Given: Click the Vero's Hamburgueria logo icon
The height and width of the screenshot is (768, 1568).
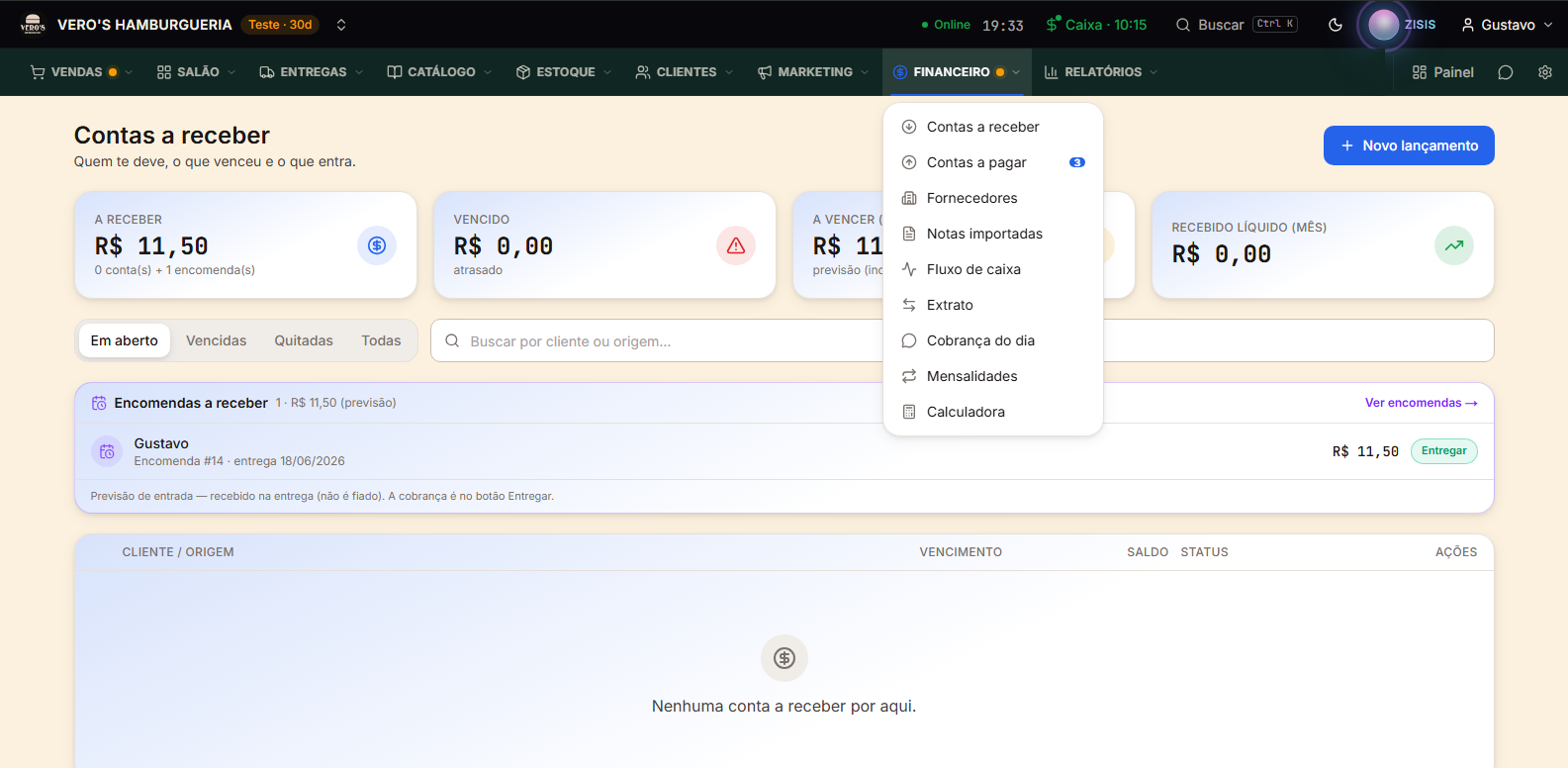Looking at the screenshot, I should coord(33,24).
